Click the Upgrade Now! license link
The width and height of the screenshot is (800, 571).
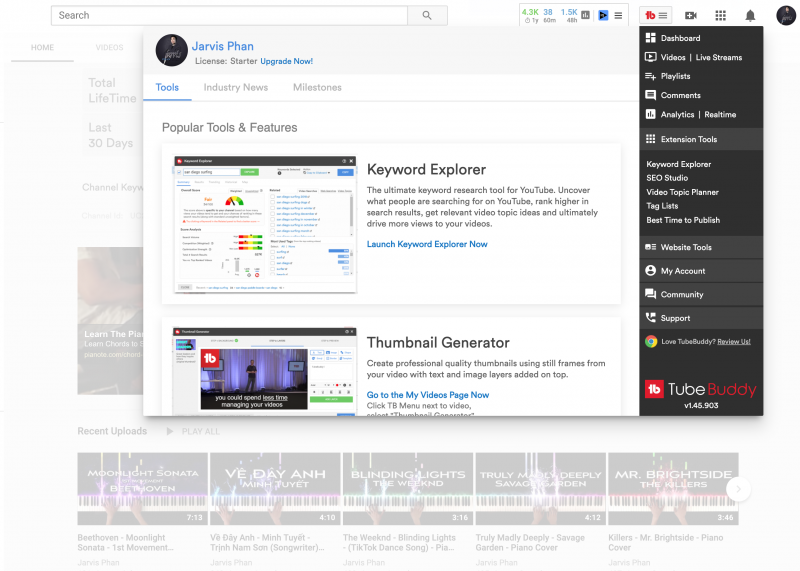[286, 61]
